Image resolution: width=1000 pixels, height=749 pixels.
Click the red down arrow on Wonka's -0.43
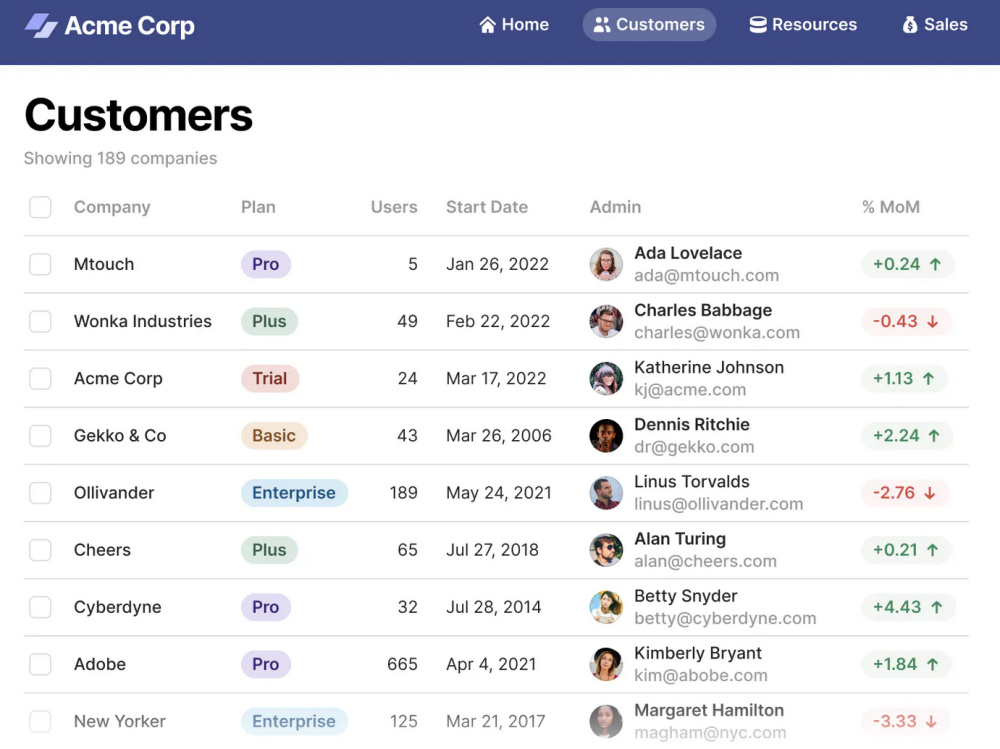point(931,322)
